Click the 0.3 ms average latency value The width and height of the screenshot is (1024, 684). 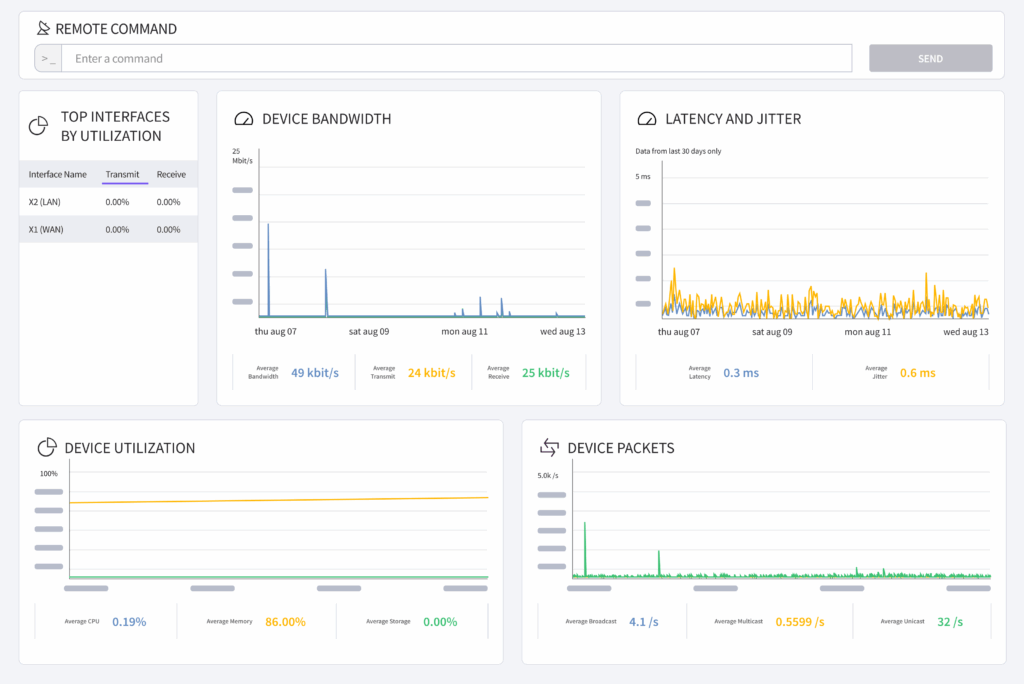[741, 373]
